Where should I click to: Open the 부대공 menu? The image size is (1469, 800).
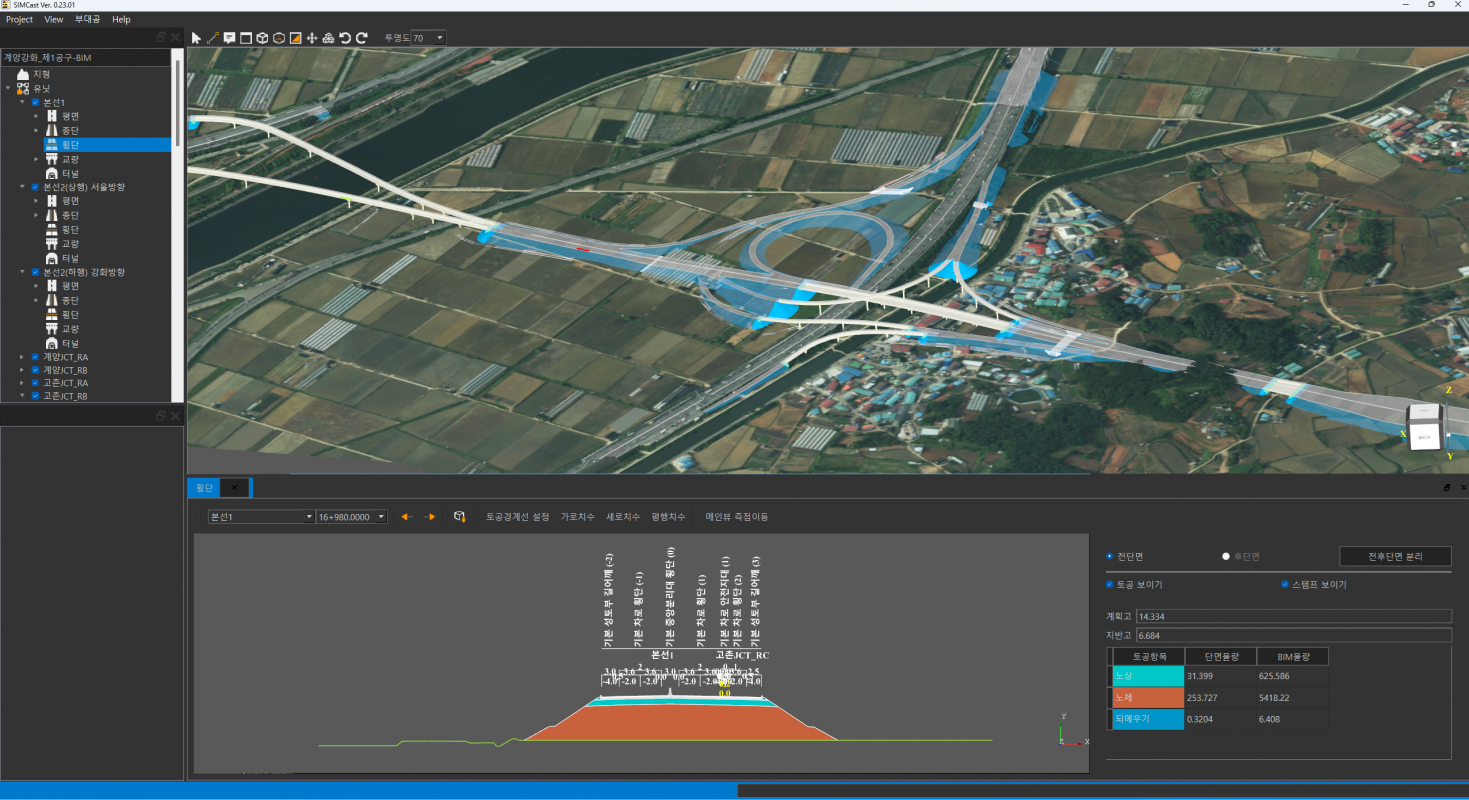click(x=87, y=19)
